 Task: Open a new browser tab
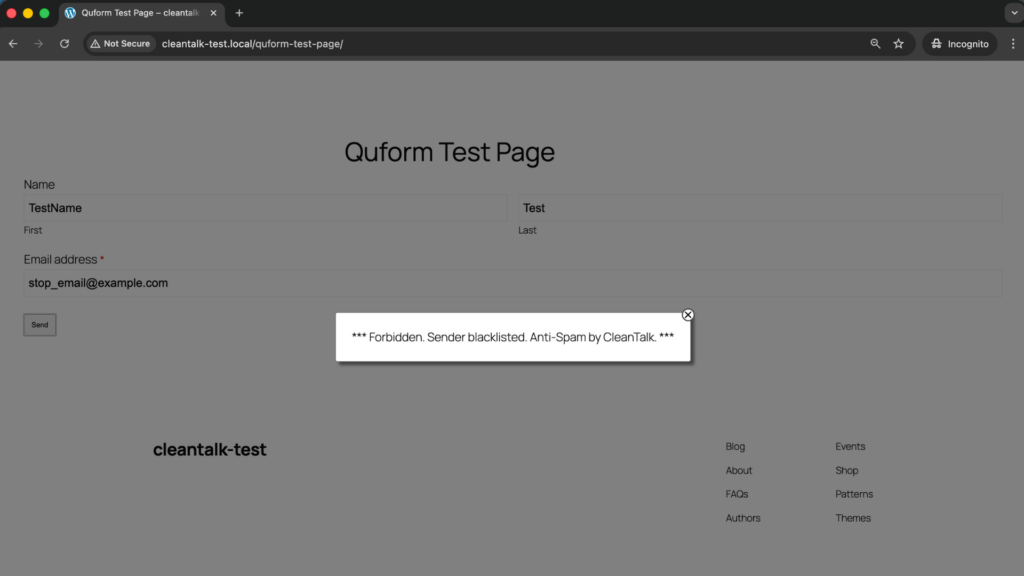[239, 13]
